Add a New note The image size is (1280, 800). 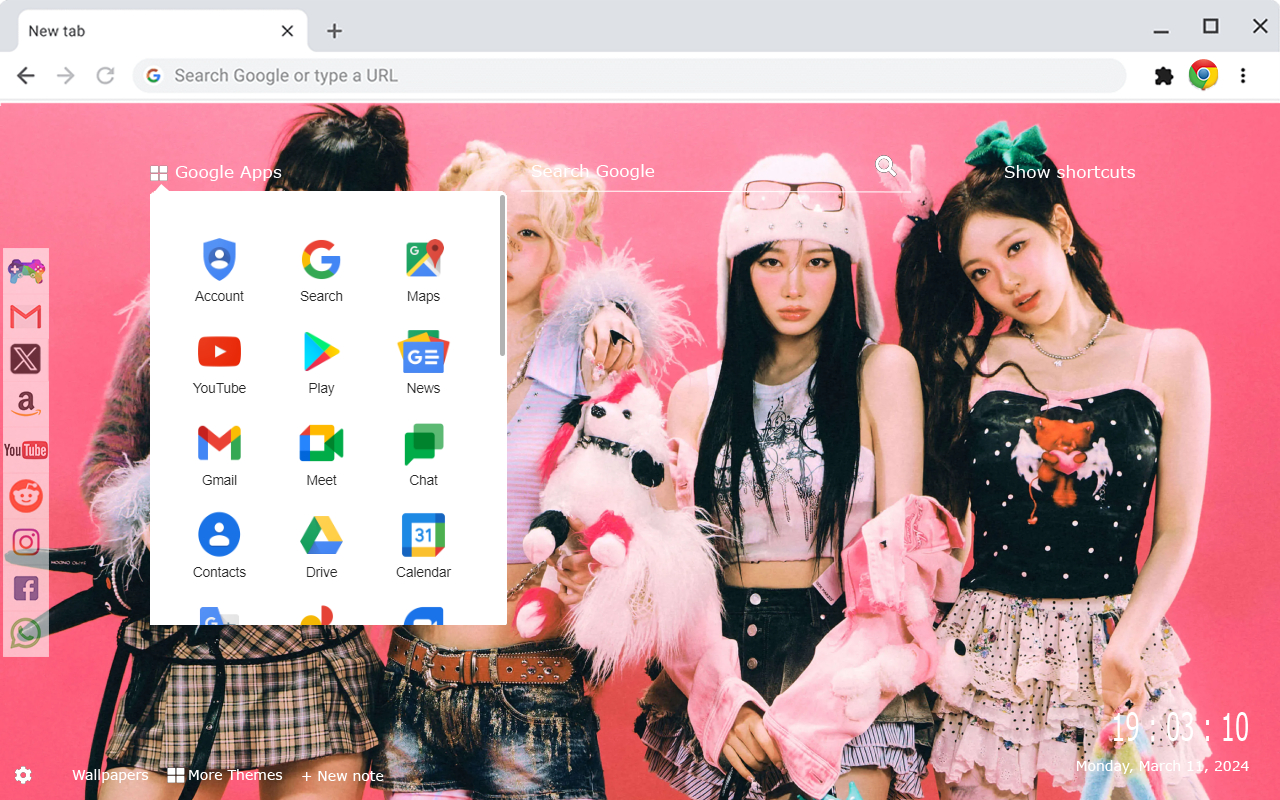342,776
